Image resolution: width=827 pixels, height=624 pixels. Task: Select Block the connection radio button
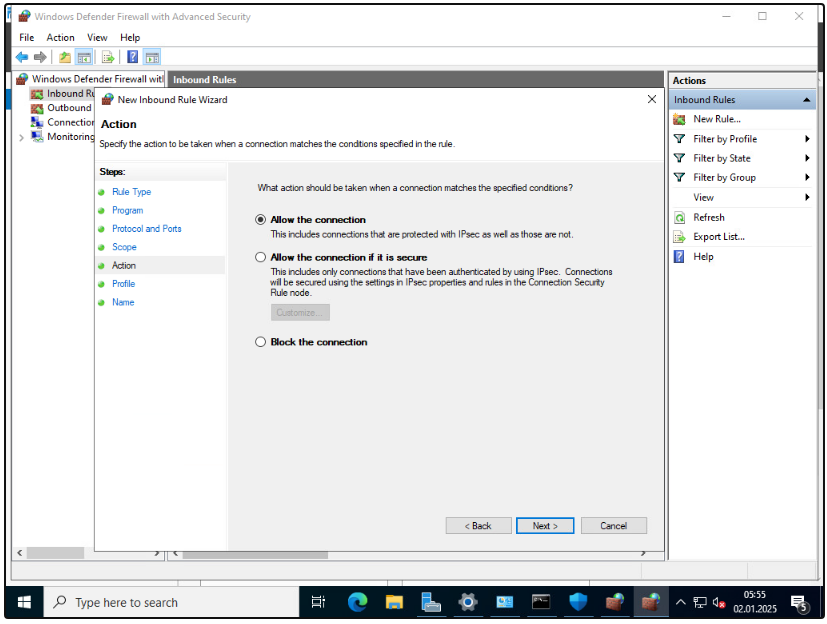(261, 342)
